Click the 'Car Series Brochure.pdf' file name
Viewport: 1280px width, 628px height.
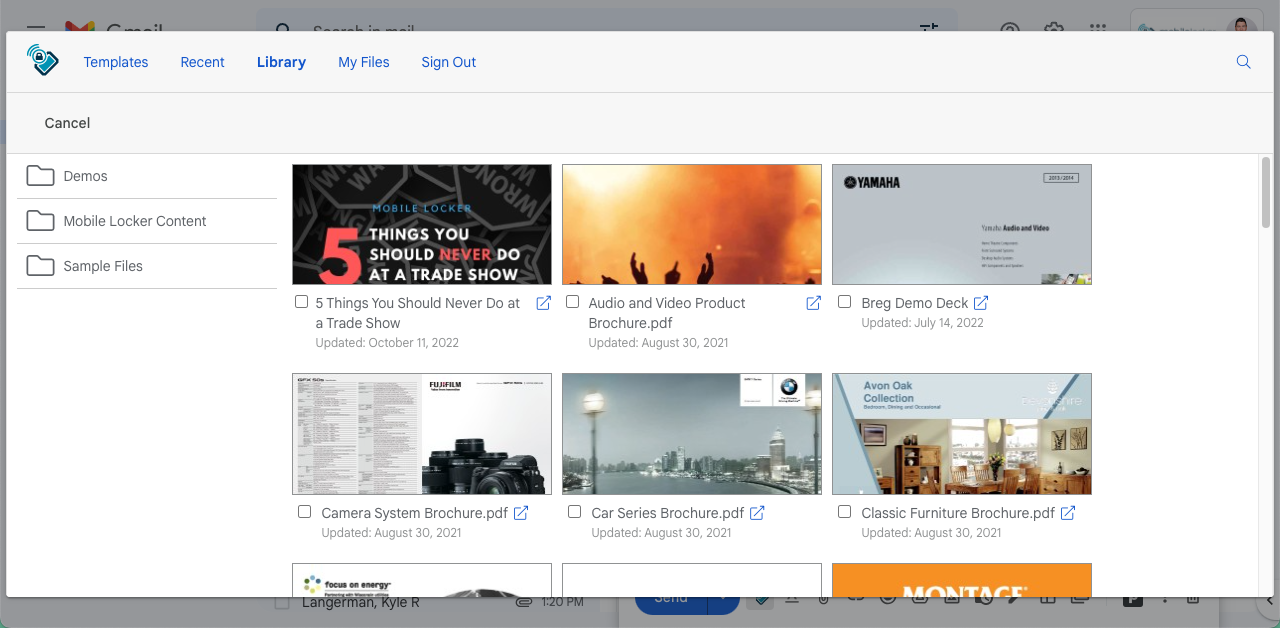668,513
